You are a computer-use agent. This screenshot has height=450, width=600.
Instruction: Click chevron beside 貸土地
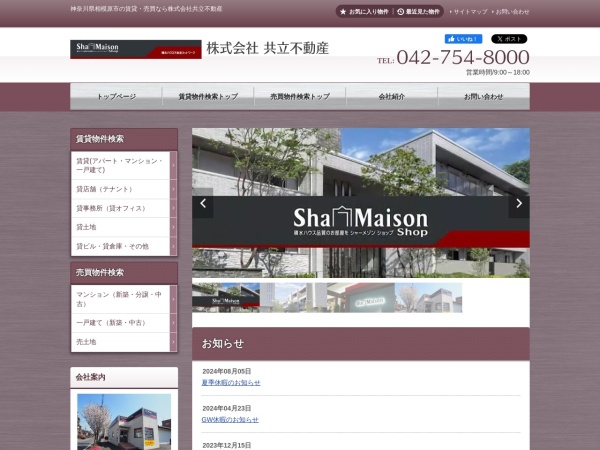(x=173, y=227)
